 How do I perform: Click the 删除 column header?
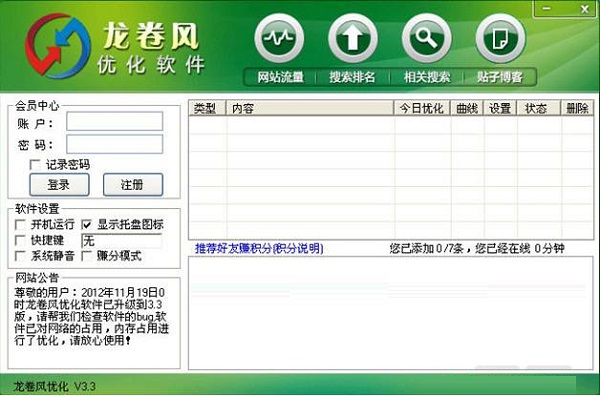[577, 108]
